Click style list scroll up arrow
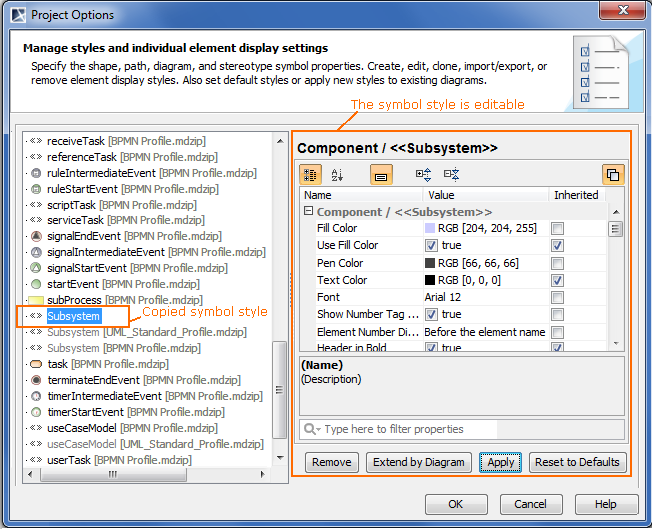Image resolution: width=652 pixels, height=529 pixels. coord(280,141)
